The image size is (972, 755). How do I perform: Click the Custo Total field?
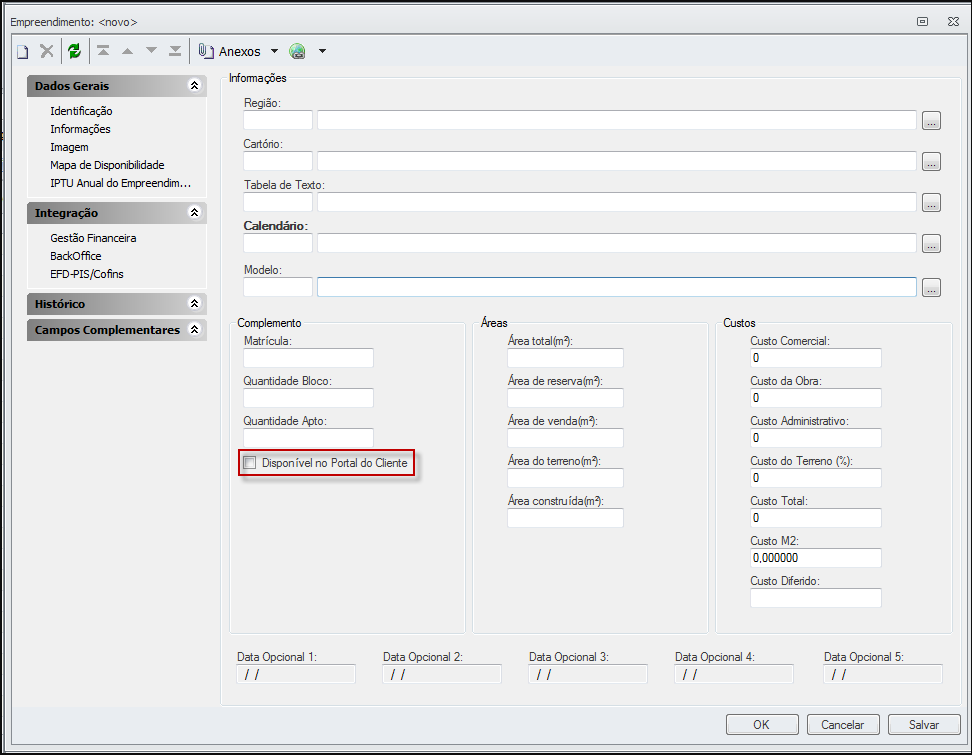pos(815,518)
